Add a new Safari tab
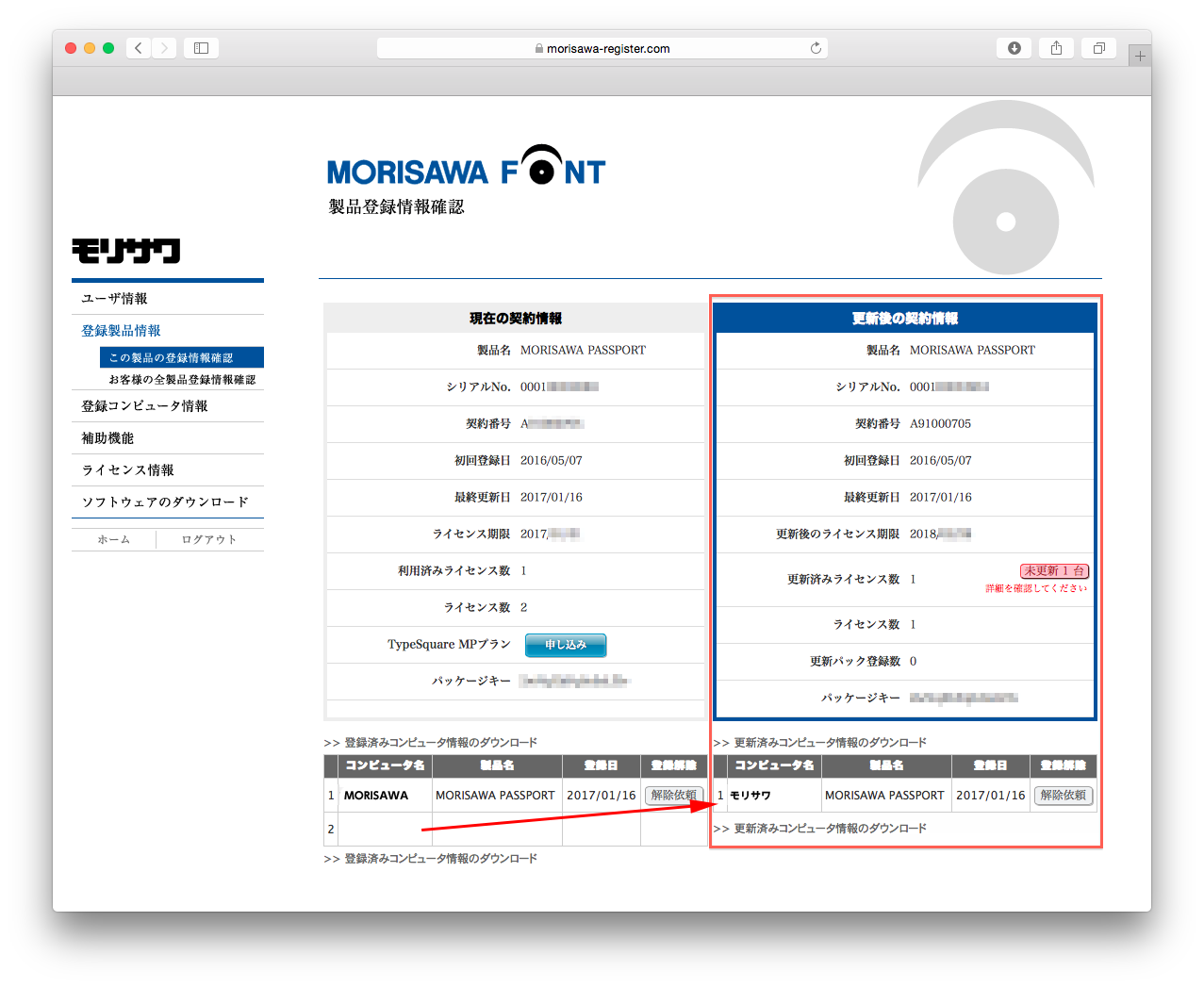1204x987 pixels. pos(1140,57)
